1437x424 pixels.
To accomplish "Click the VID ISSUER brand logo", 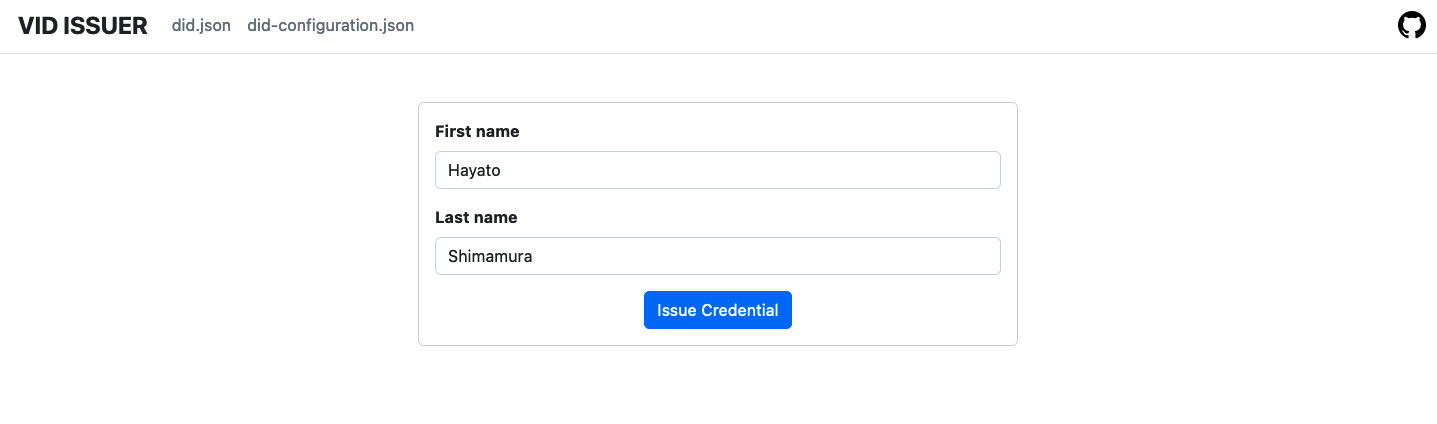I will coord(83,26).
